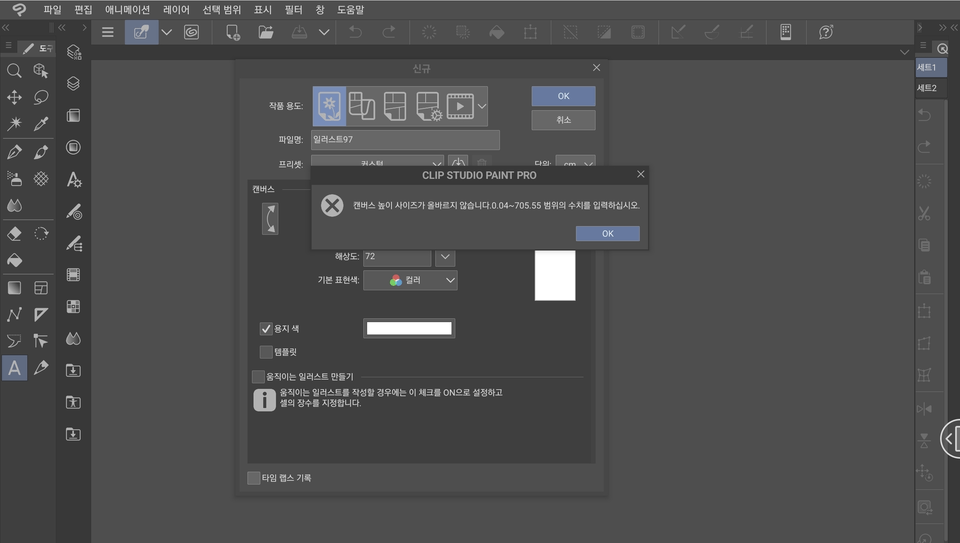This screenshot has width=960, height=543.
Task: Click the Open folder icon in toolbar
Action: (x=266, y=32)
